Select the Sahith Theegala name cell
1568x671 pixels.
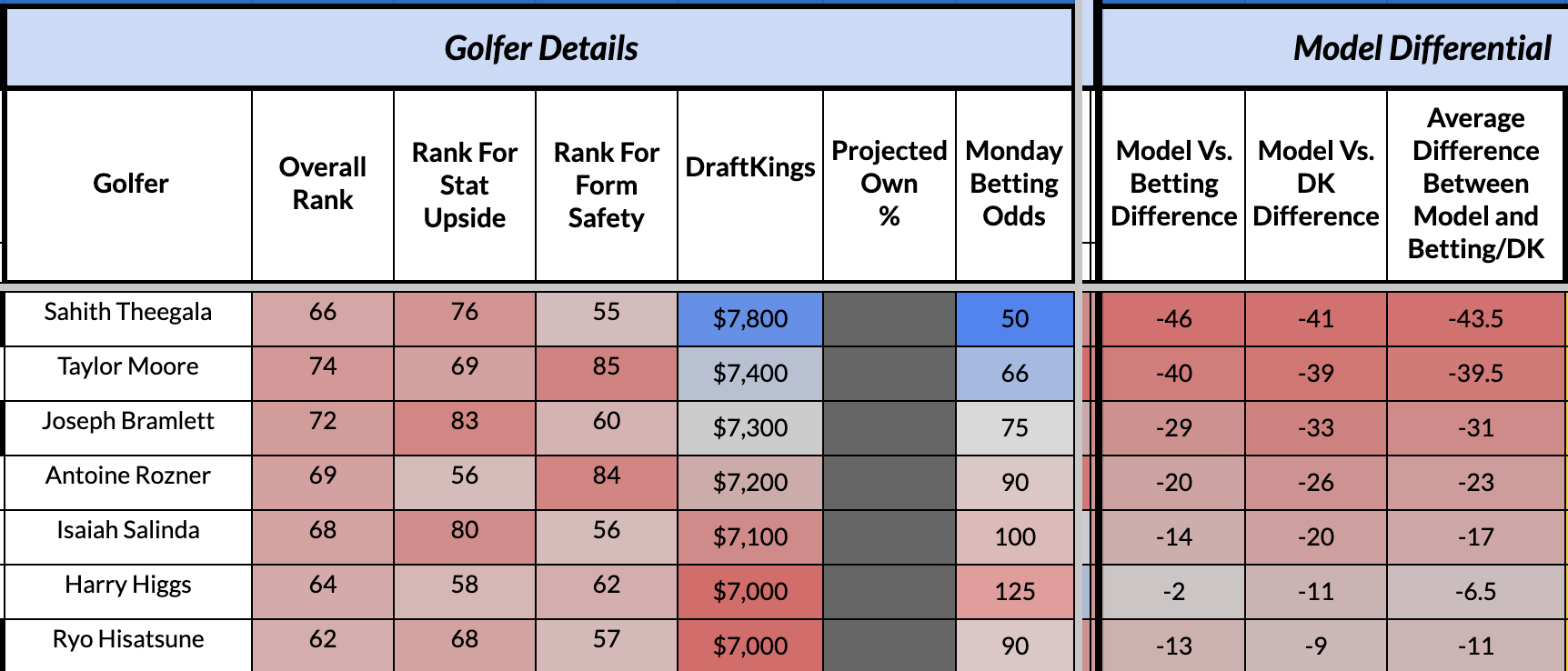[128, 313]
